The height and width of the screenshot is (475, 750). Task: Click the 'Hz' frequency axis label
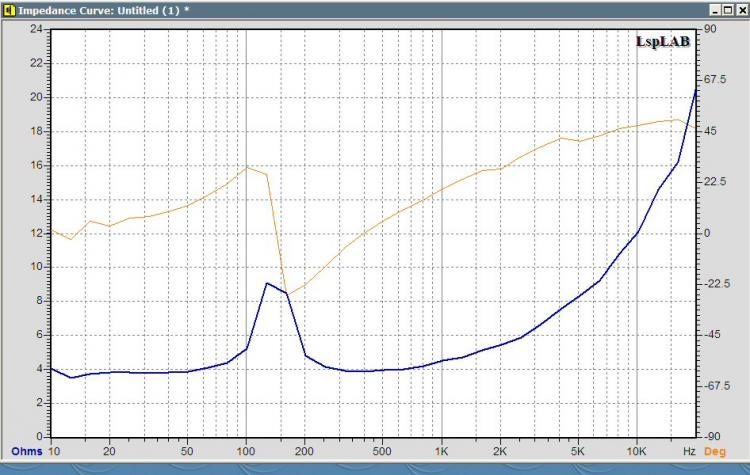pos(689,451)
